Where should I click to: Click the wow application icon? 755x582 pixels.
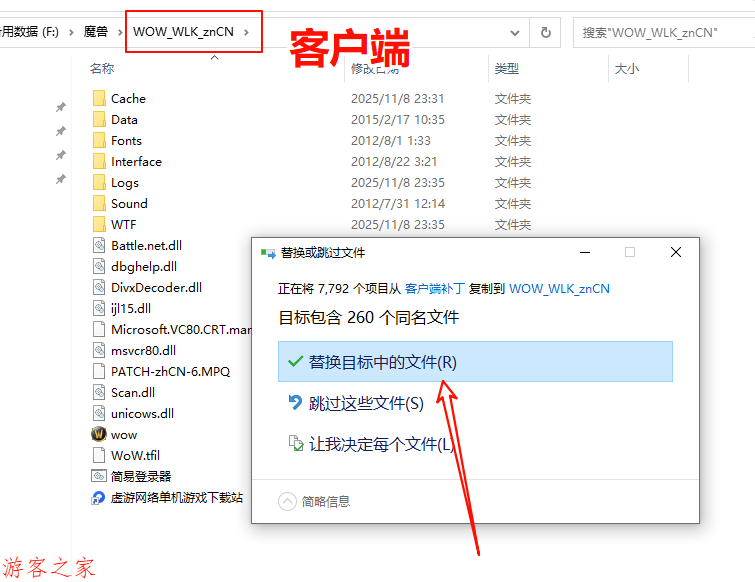(x=98, y=434)
